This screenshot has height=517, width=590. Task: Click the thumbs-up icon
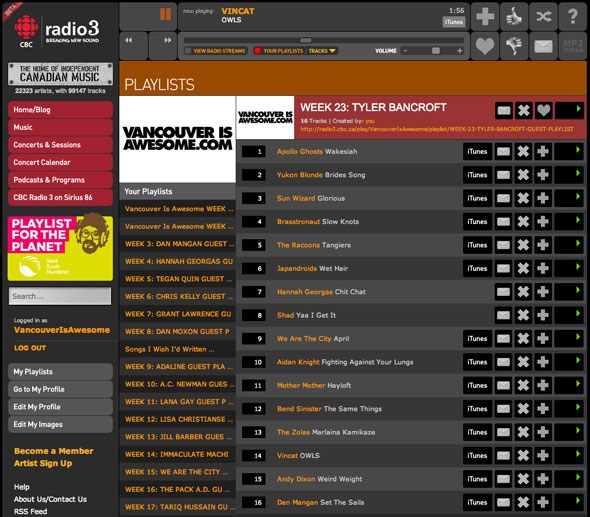tap(514, 17)
